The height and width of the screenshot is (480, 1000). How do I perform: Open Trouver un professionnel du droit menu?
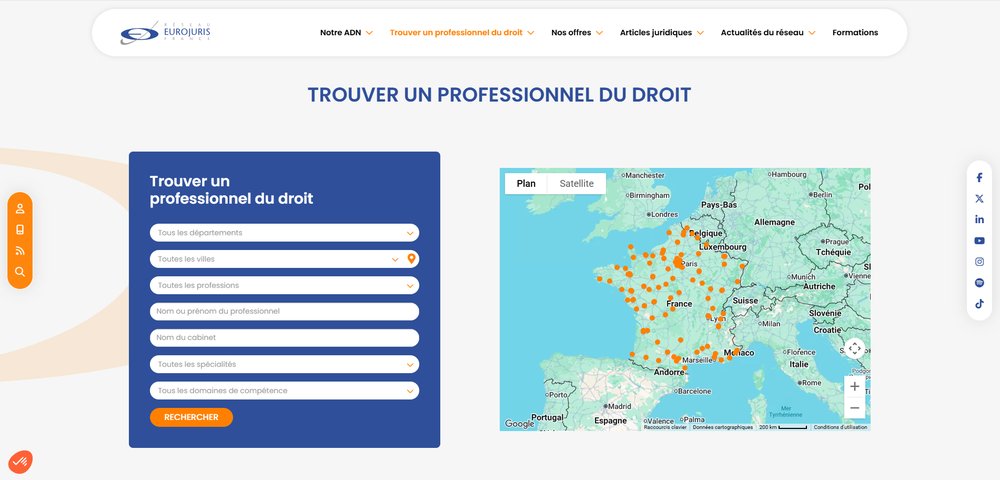click(x=462, y=33)
